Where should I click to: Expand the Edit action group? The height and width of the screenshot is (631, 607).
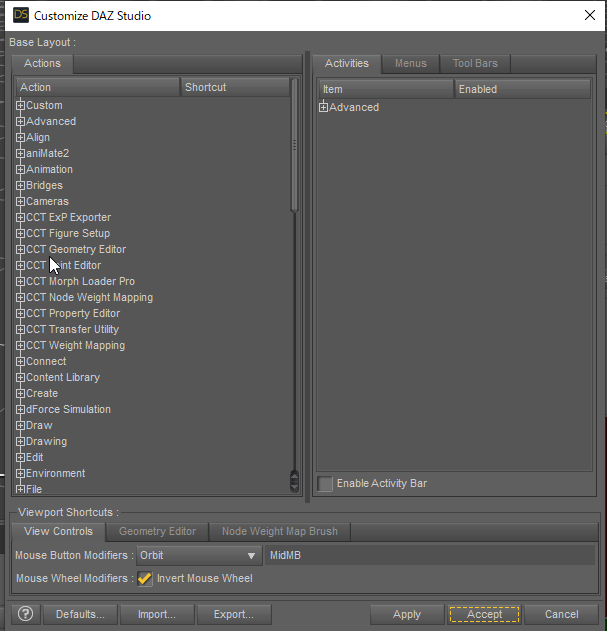pos(20,457)
